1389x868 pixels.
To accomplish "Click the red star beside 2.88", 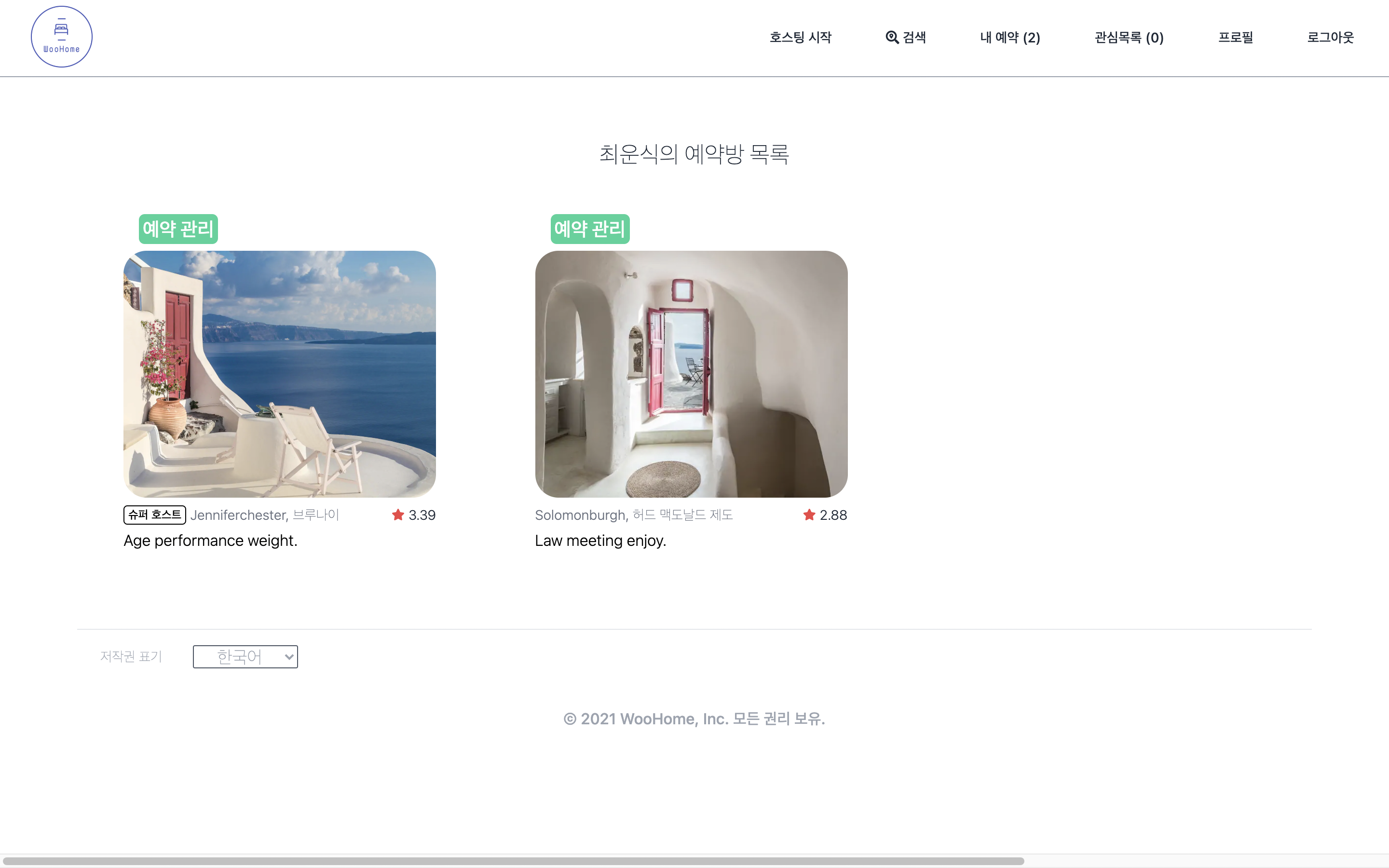I will tap(809, 515).
